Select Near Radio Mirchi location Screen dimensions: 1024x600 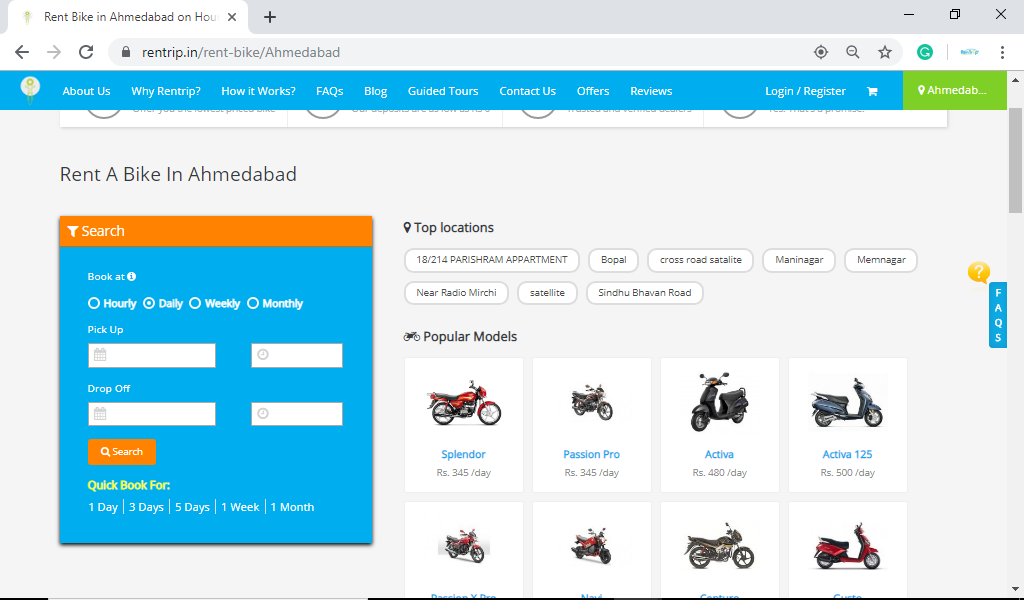pos(456,292)
